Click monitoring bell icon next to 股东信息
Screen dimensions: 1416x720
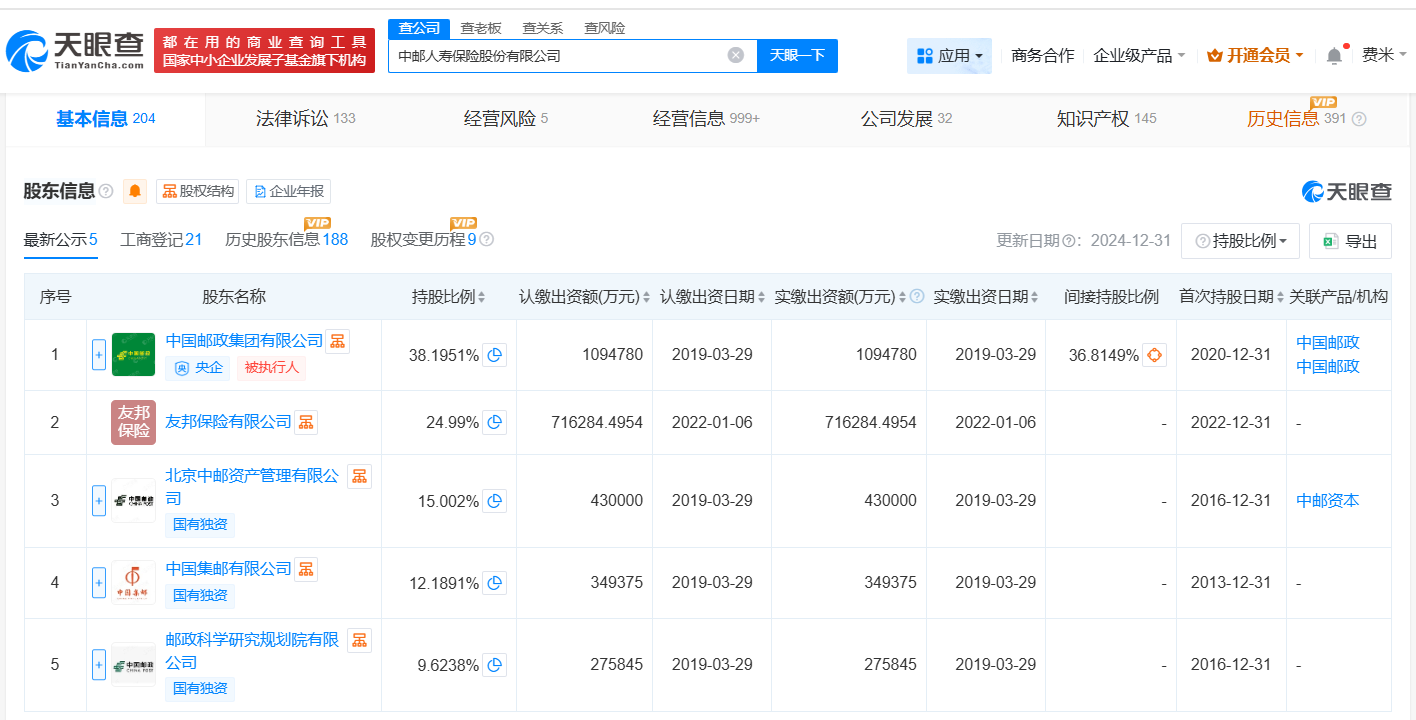[x=134, y=191]
